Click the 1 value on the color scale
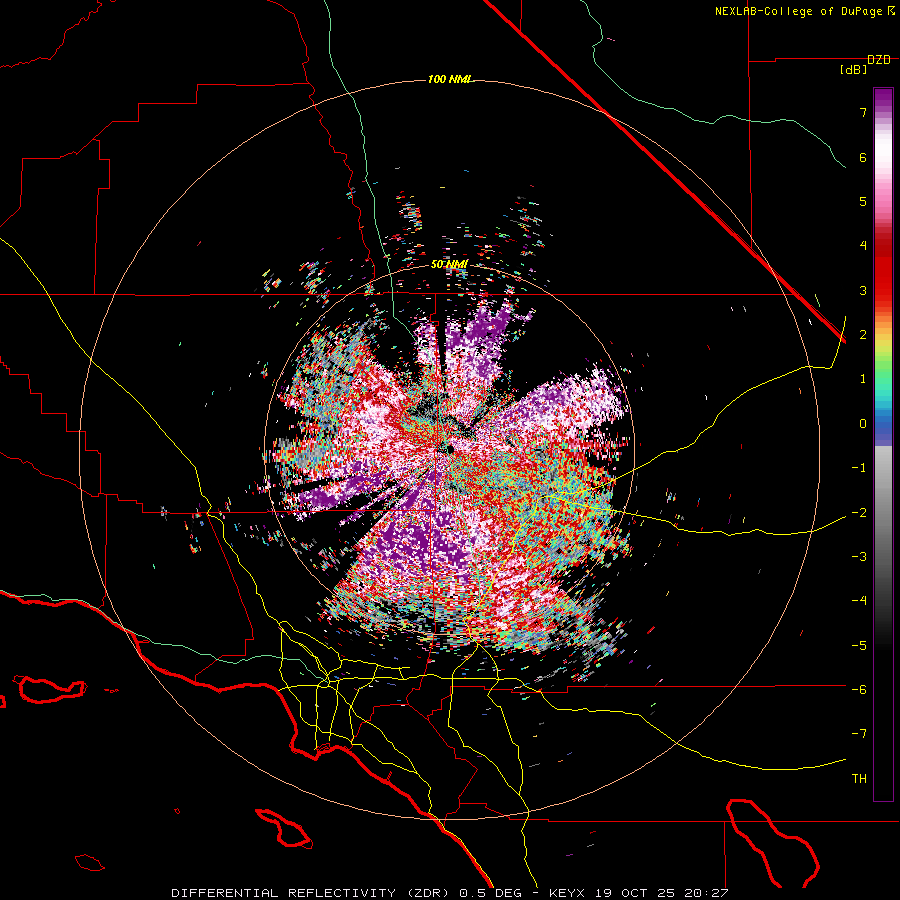 coord(863,379)
